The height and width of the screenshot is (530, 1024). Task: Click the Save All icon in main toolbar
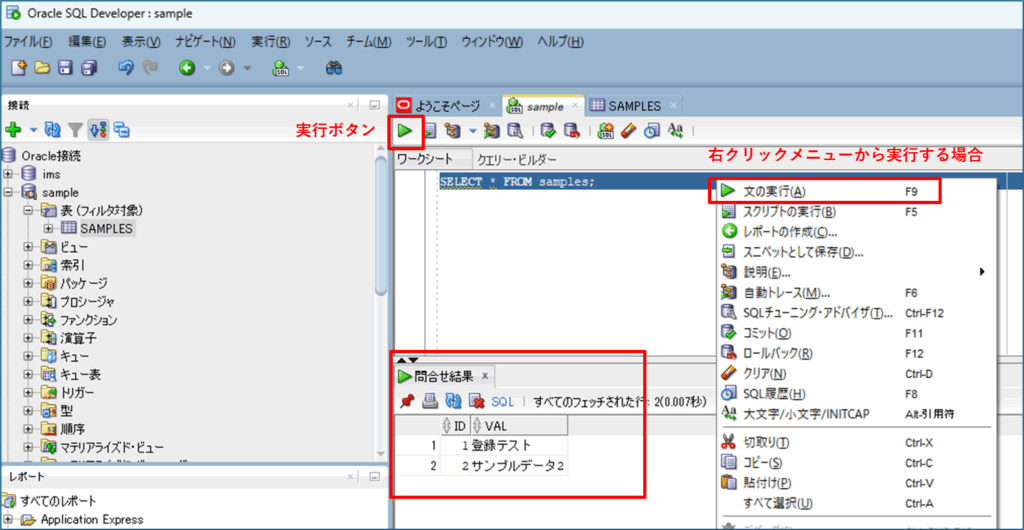[x=89, y=68]
